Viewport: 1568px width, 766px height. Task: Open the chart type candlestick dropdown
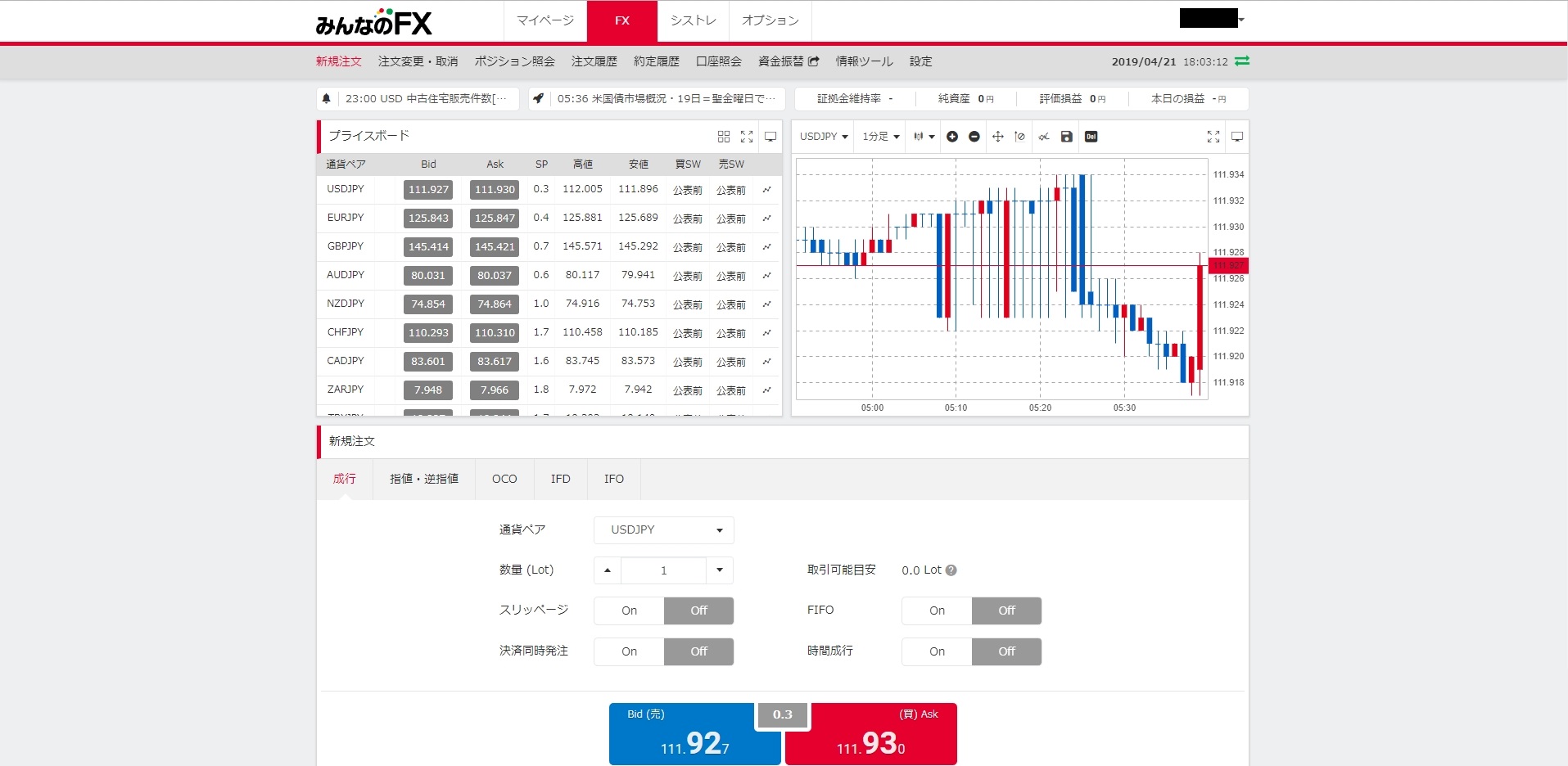click(x=924, y=137)
